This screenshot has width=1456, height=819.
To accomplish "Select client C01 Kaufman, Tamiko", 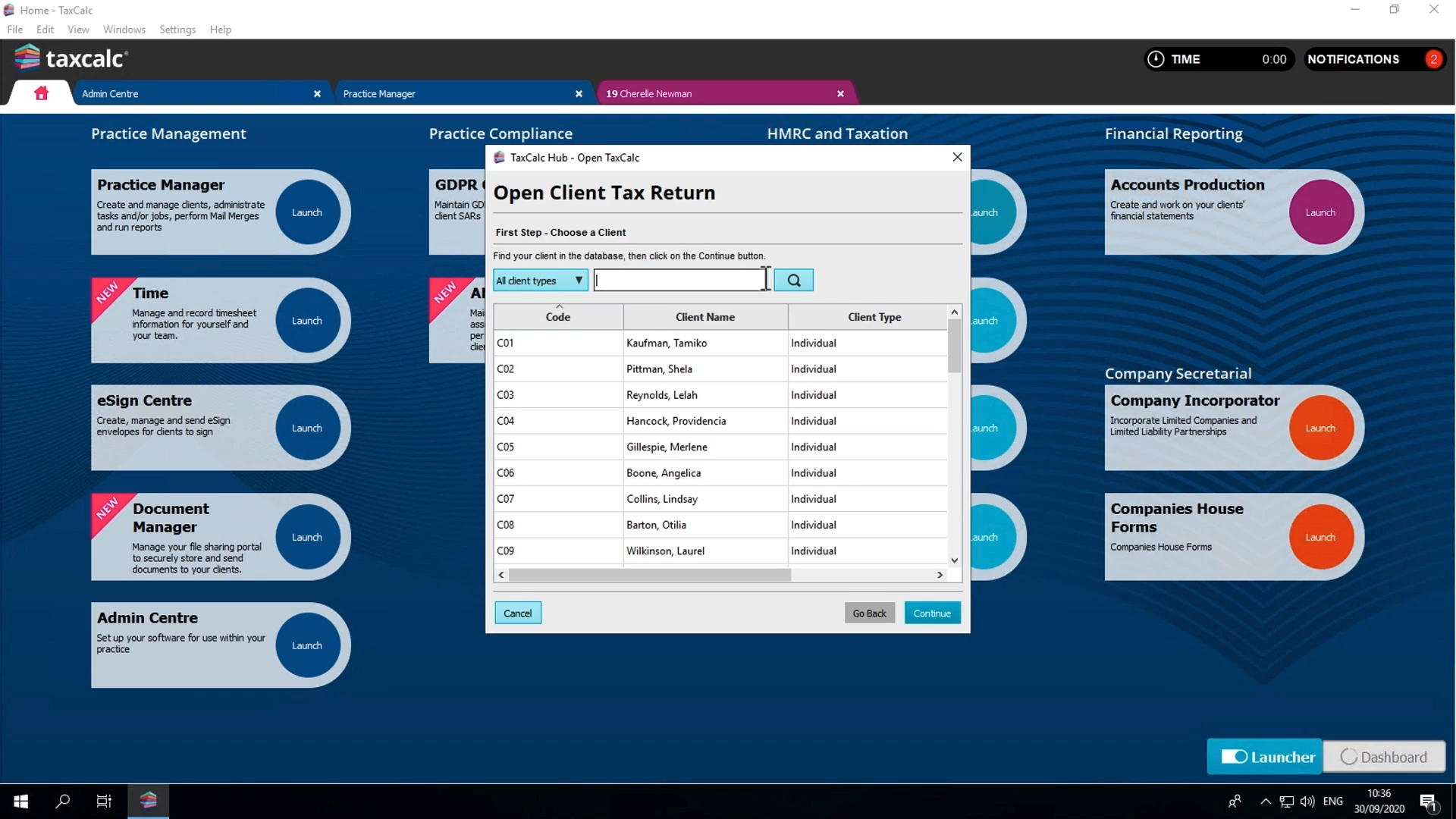I will [x=720, y=343].
